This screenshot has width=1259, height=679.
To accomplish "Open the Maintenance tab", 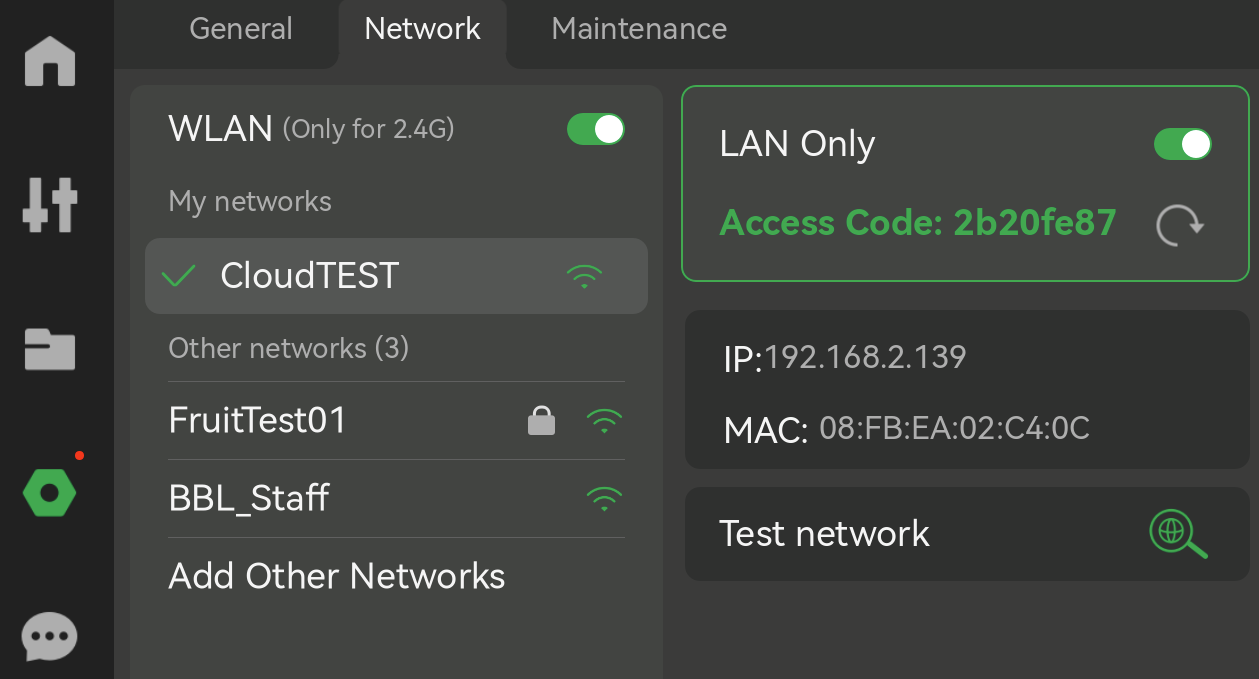I will point(638,29).
